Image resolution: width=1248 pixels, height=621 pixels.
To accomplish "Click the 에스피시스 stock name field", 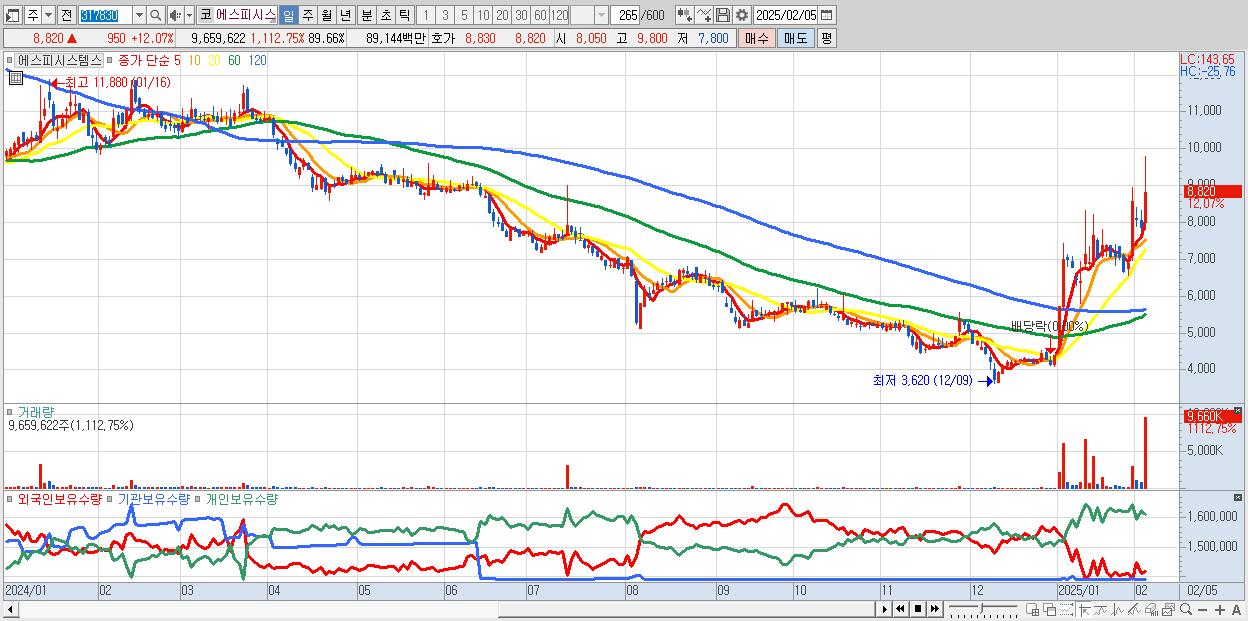I will [x=245, y=15].
